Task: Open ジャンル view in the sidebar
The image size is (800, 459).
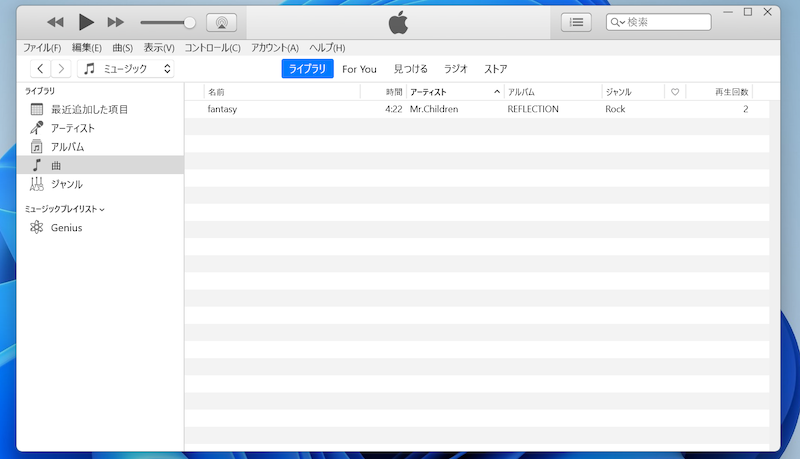Action: (x=66, y=185)
